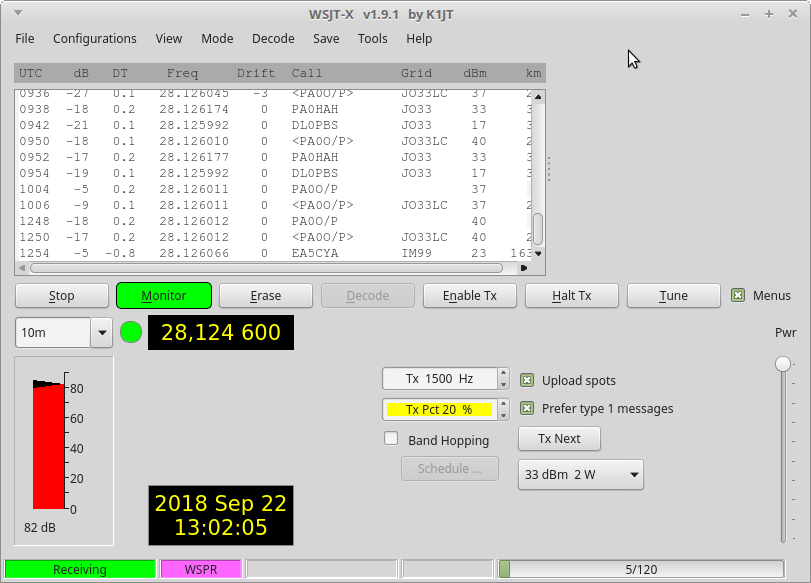Toggle the Menus checkbox

[x=738, y=295]
